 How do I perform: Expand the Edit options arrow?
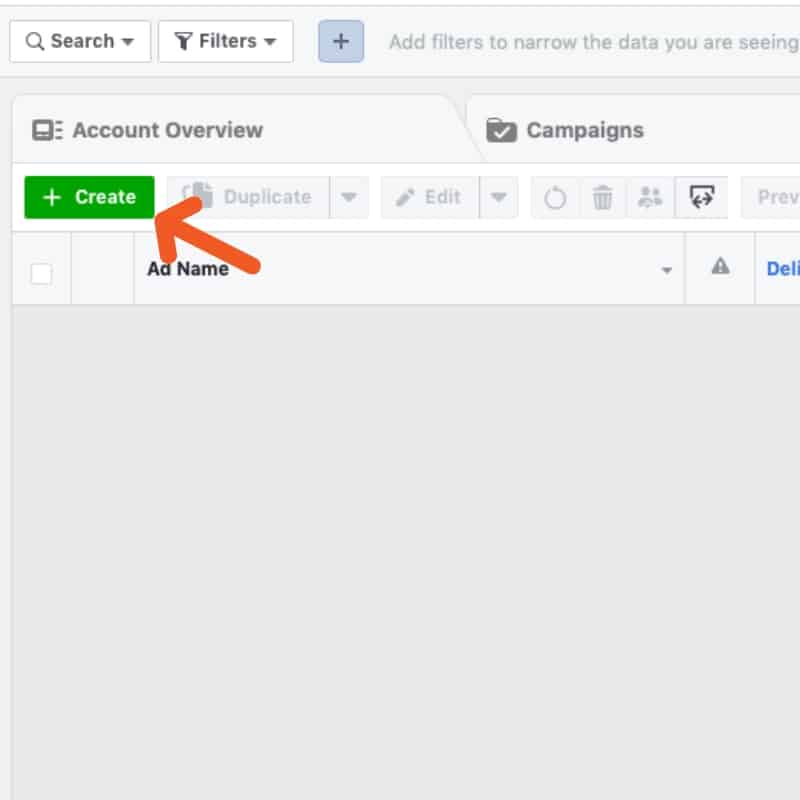coord(498,197)
